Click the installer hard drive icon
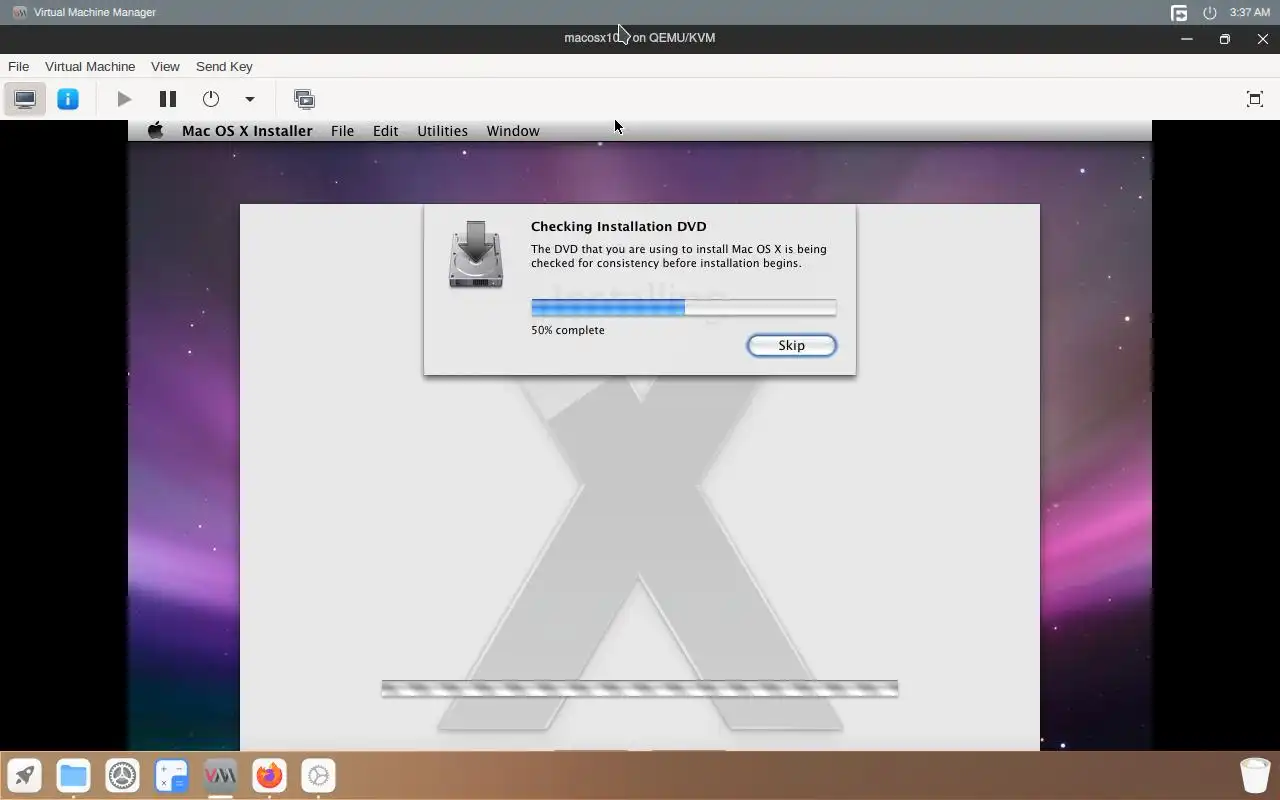The width and height of the screenshot is (1280, 800). click(x=476, y=254)
